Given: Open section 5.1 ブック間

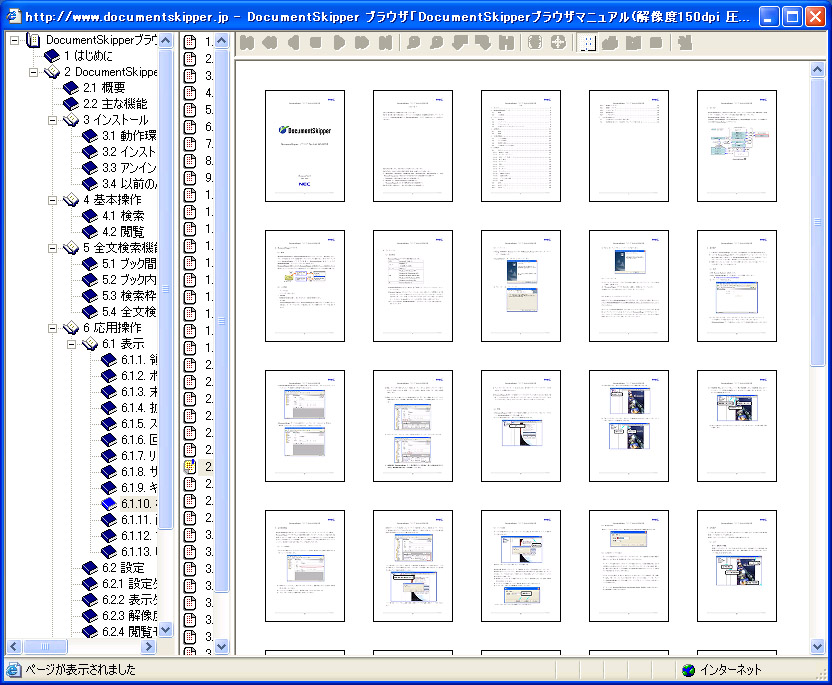Looking at the screenshot, I should tap(129, 264).
